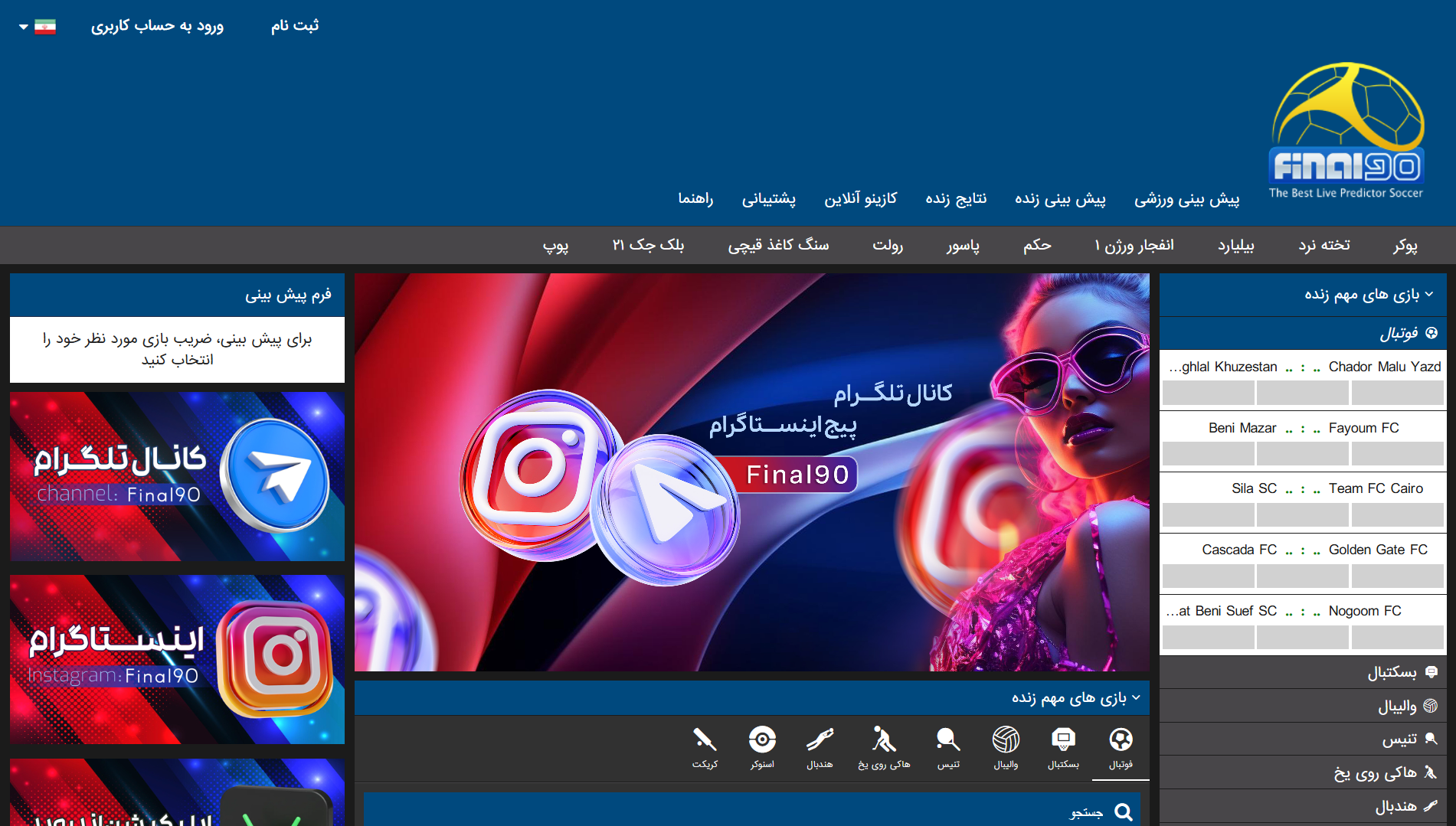The height and width of the screenshot is (826, 1456).
Task: Click first odds box under Team FC Cairo
Action: pyautogui.click(x=1397, y=514)
